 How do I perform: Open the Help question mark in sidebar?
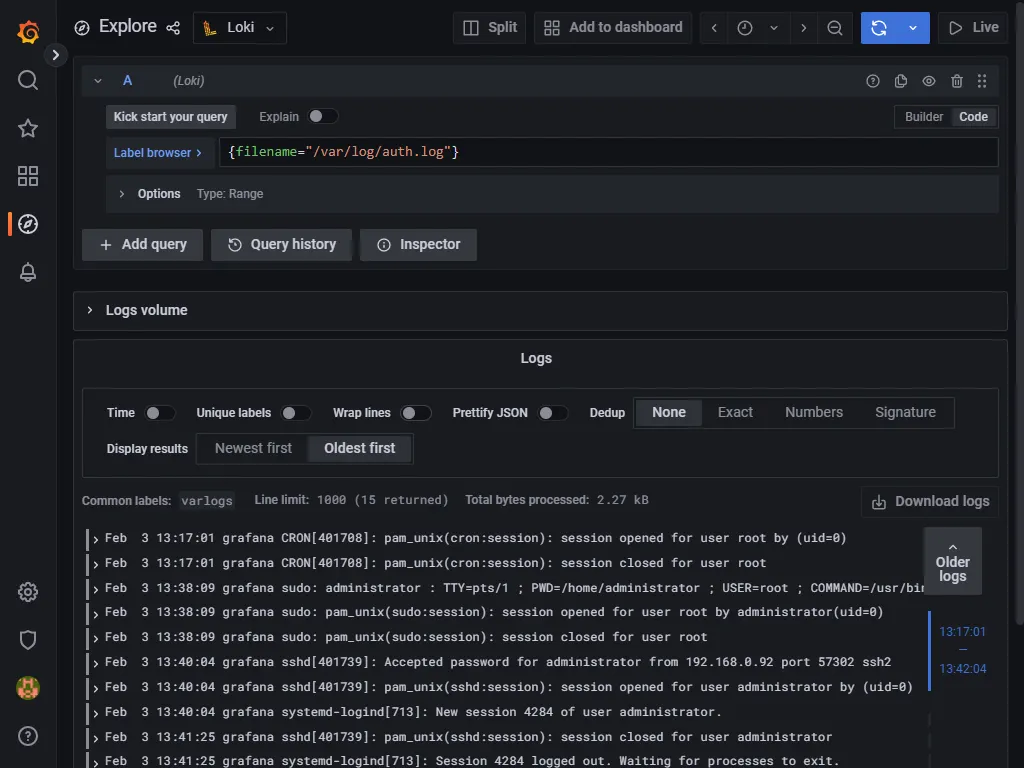tap(27, 736)
